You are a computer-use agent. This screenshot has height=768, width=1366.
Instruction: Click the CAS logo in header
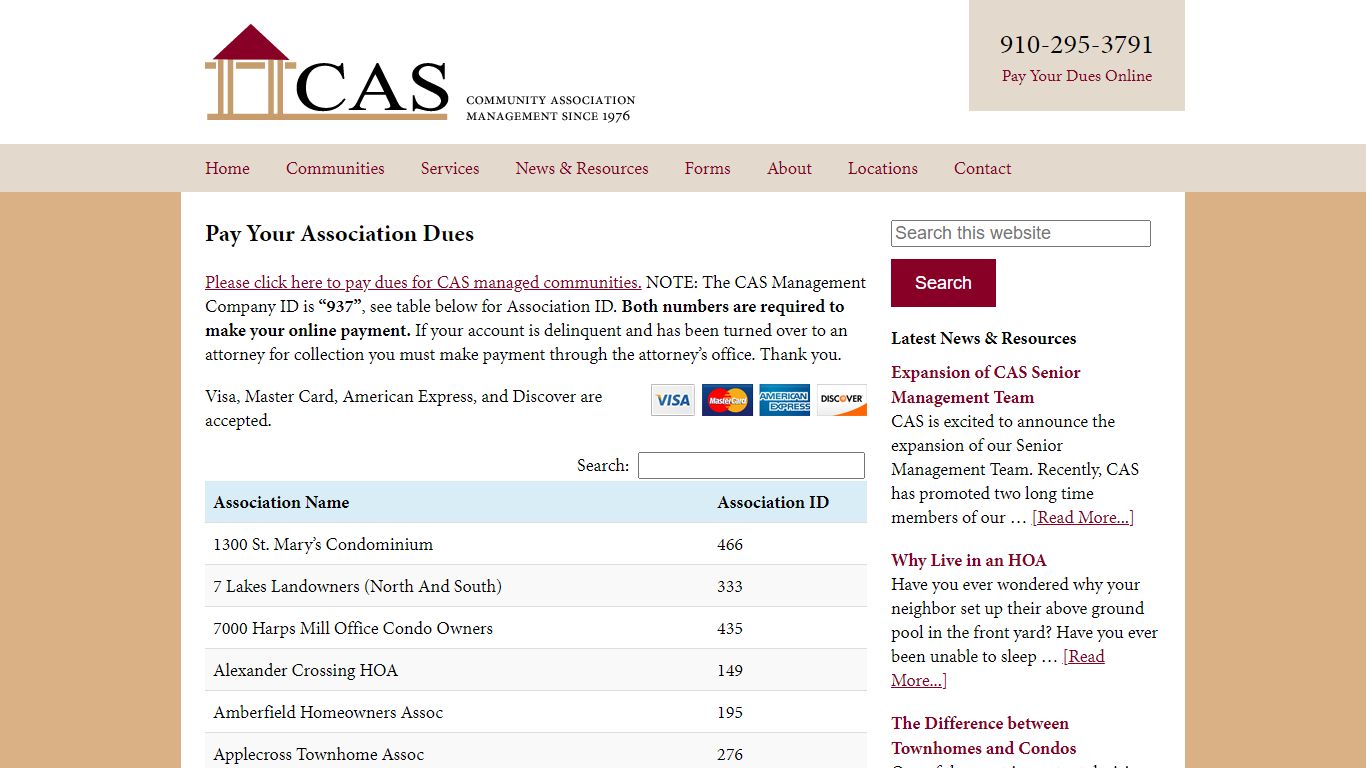tap(420, 72)
